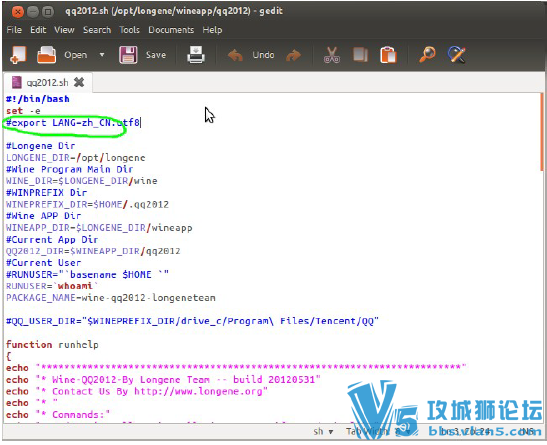Click the '#export LANG=zh_CN.utf8' line
Screen dimensions: 547x445
point(73,123)
